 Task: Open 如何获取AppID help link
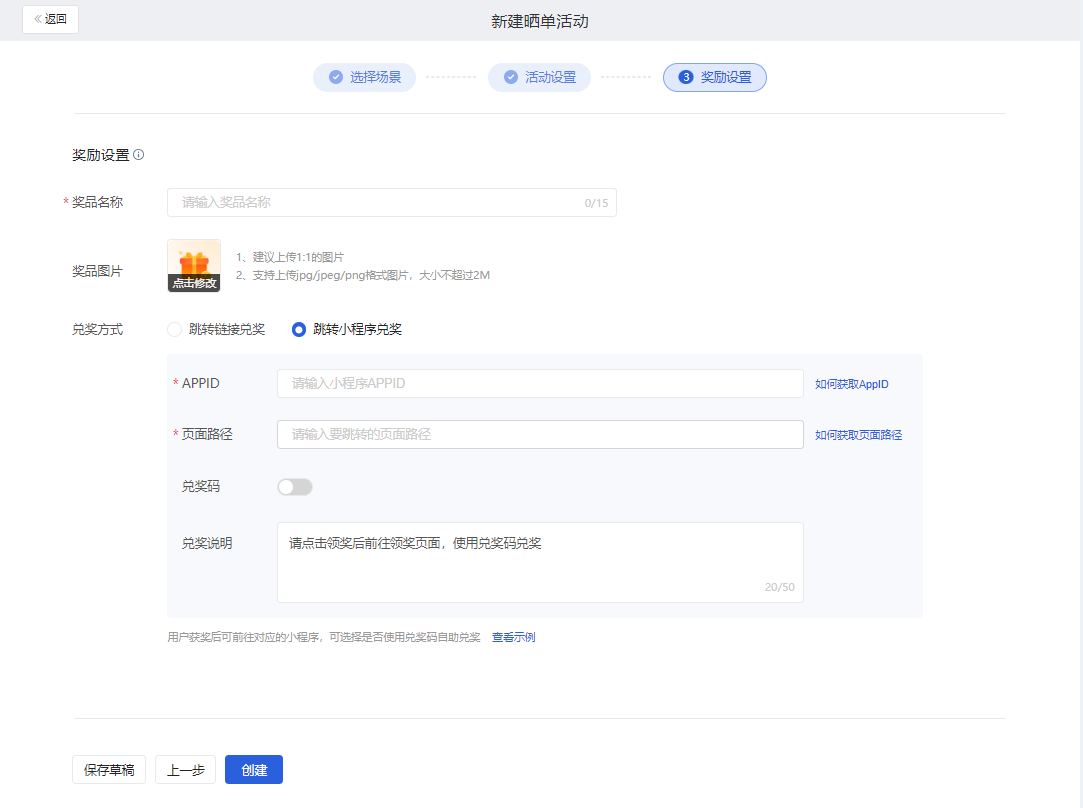852,384
